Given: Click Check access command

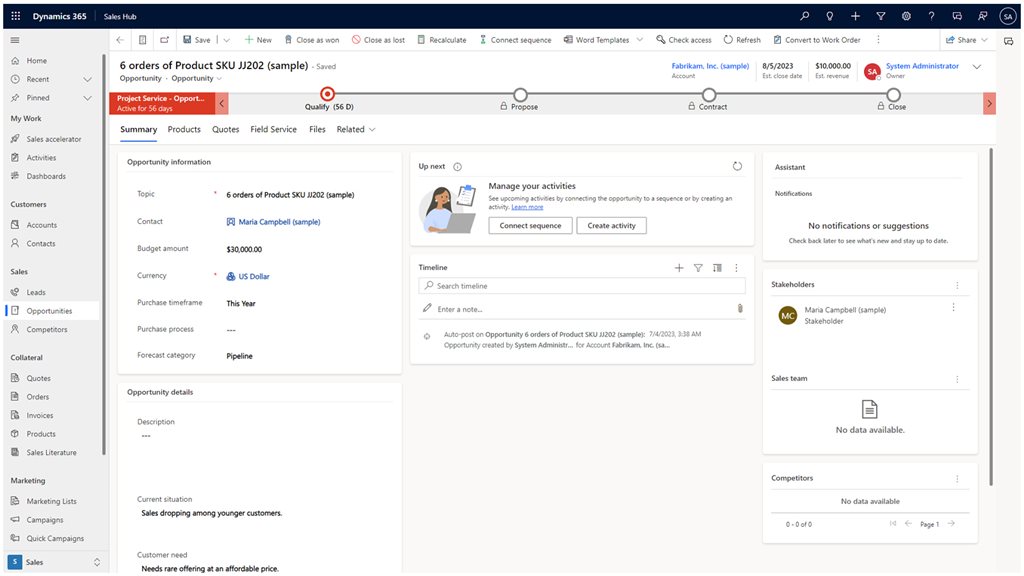Looking at the screenshot, I should [x=684, y=40].
